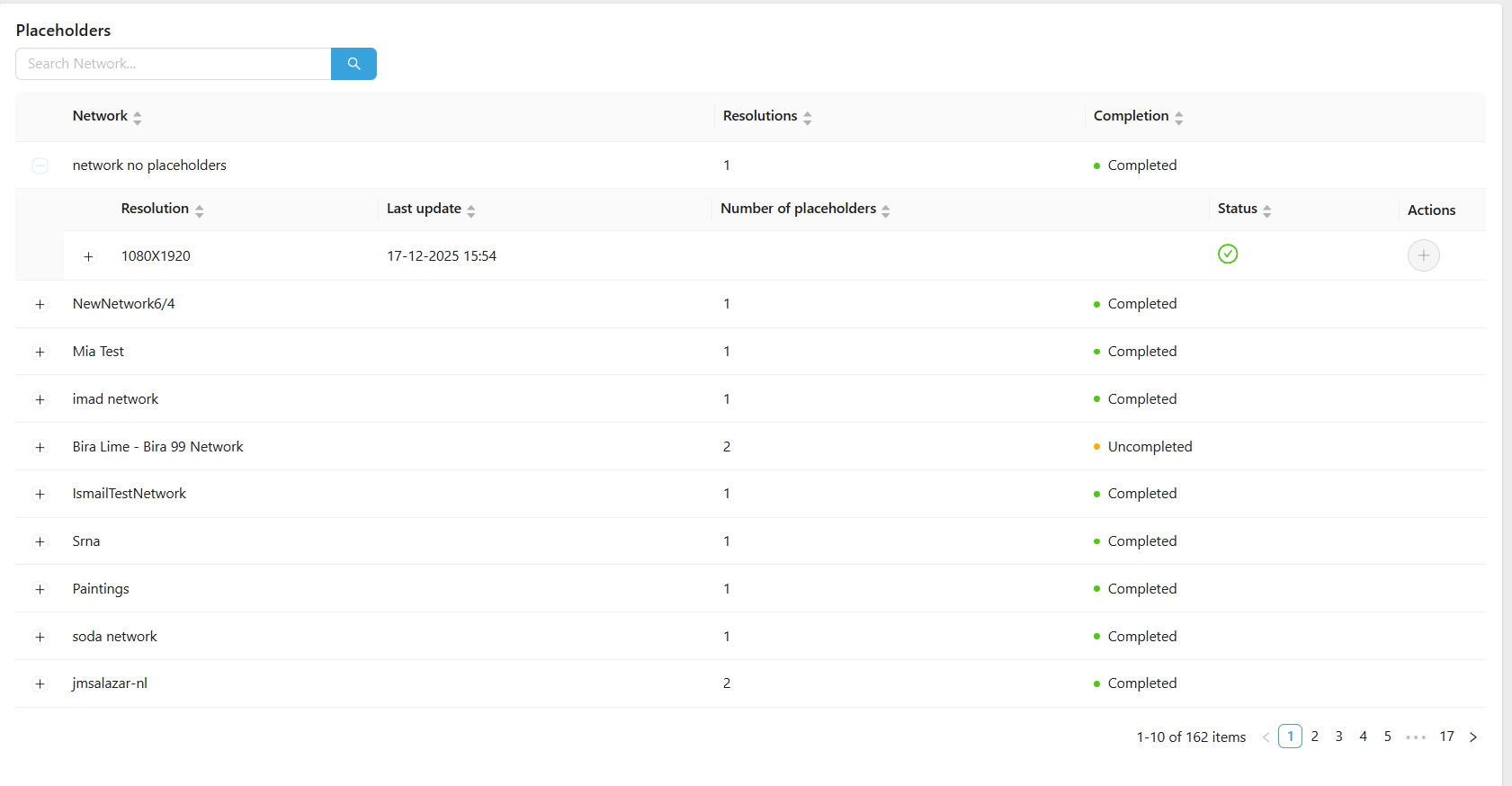Click the Search Network input field
Image resolution: width=1512 pixels, height=786 pixels.
[x=174, y=64]
